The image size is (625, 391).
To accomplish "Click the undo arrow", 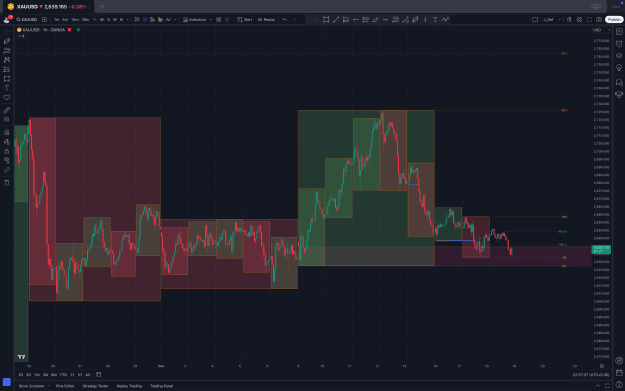I will click(x=285, y=20).
